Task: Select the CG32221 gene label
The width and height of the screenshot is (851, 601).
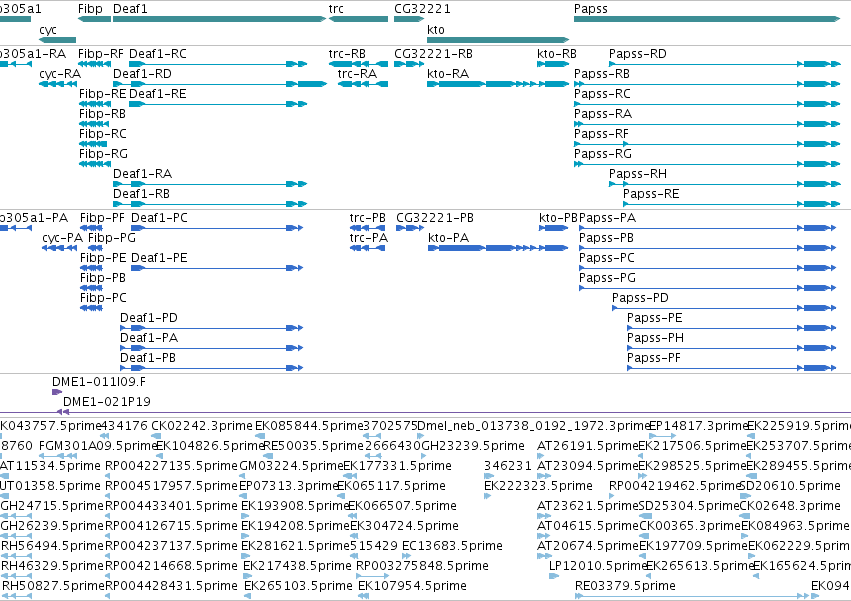Action: pos(422,9)
